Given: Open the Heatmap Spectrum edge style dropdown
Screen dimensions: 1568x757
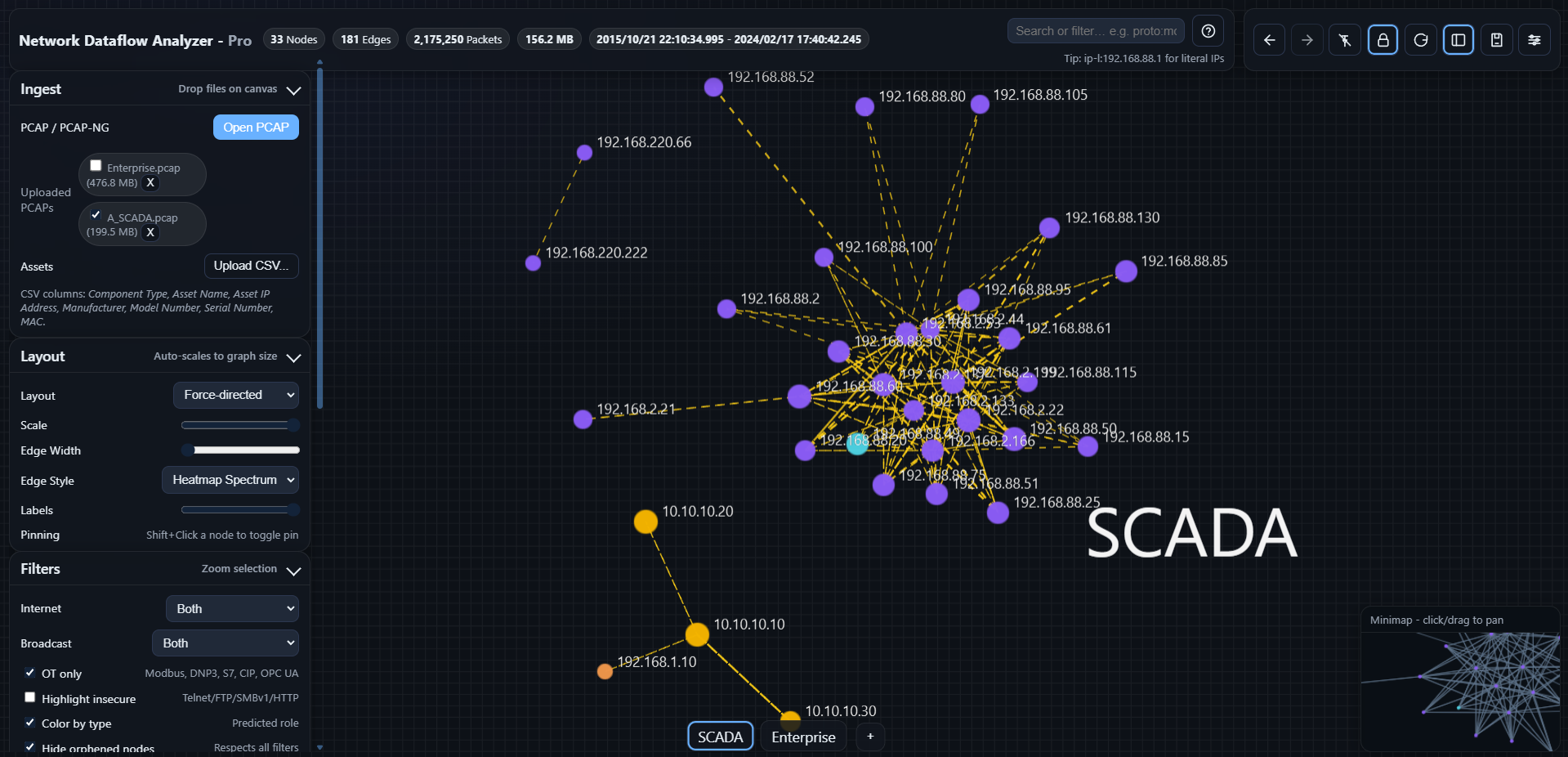Looking at the screenshot, I should pyautogui.click(x=230, y=480).
